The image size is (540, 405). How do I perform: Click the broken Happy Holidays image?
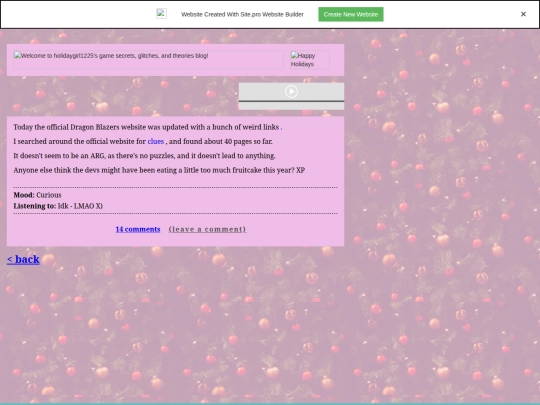[310, 60]
